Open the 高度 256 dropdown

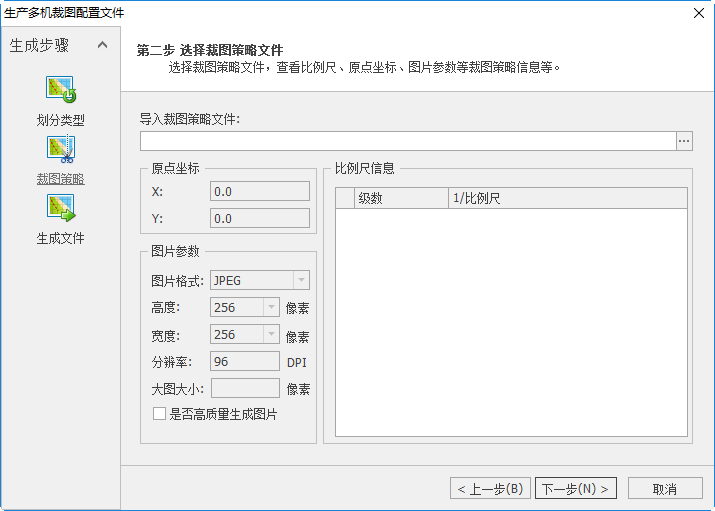click(x=270, y=308)
